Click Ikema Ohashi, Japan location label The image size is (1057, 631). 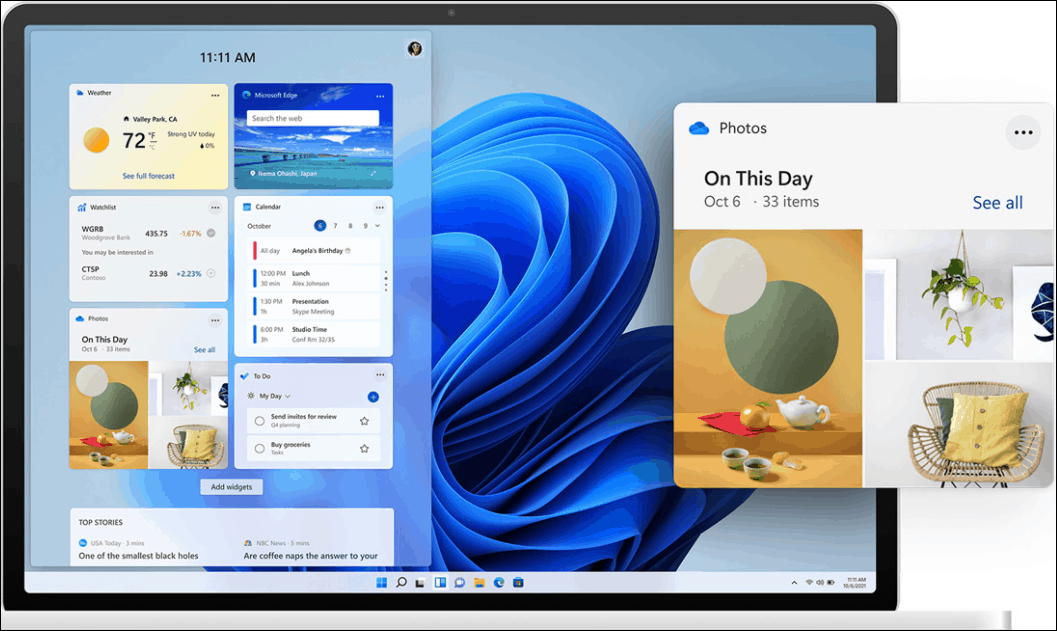click(283, 173)
